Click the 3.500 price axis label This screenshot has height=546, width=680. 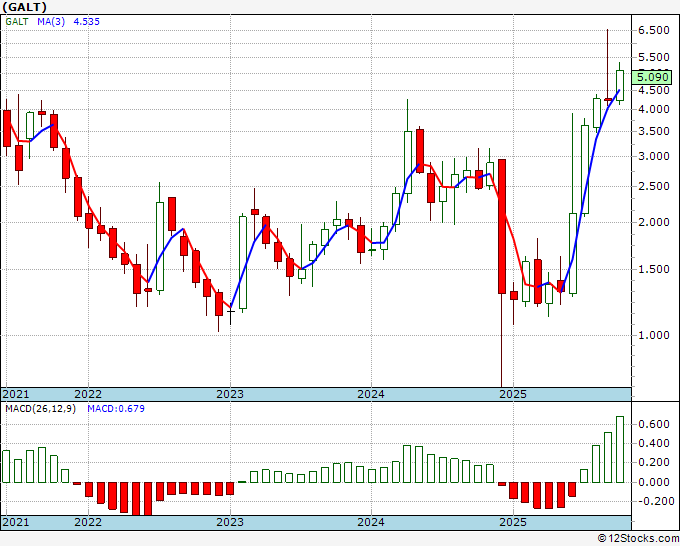click(654, 131)
